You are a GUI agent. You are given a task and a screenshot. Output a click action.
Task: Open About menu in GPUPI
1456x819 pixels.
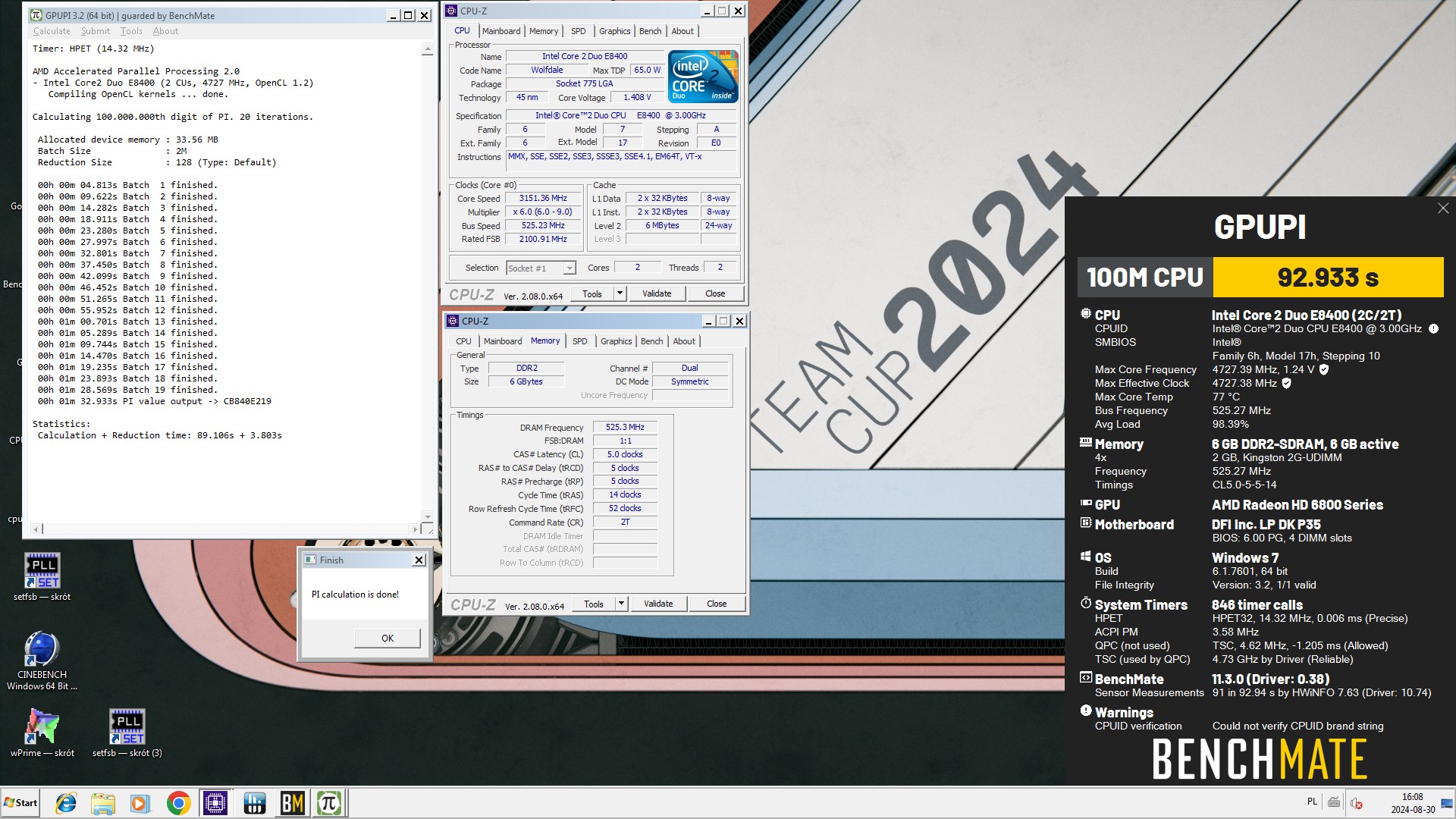165,31
